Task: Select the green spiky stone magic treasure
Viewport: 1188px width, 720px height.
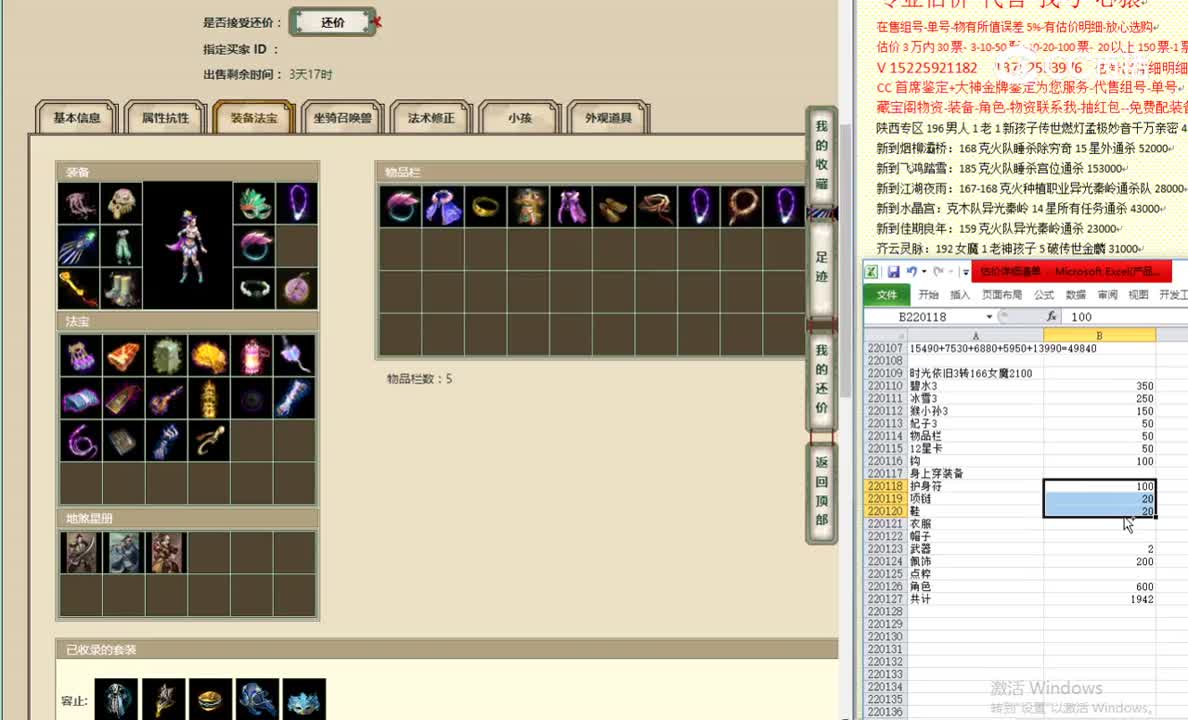Action: tap(167, 356)
